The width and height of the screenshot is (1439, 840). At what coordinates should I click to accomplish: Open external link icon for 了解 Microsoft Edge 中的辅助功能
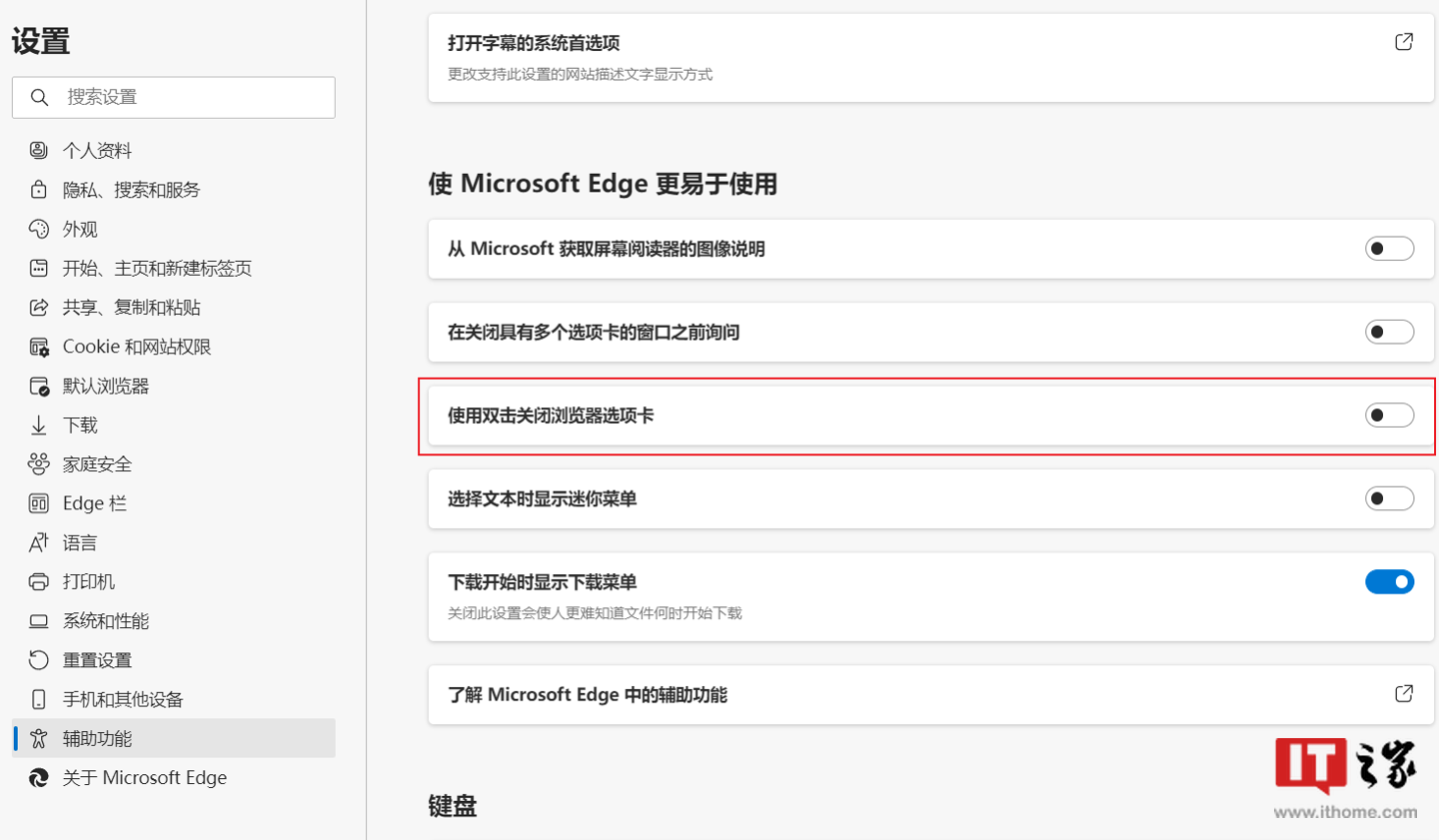pos(1404,693)
